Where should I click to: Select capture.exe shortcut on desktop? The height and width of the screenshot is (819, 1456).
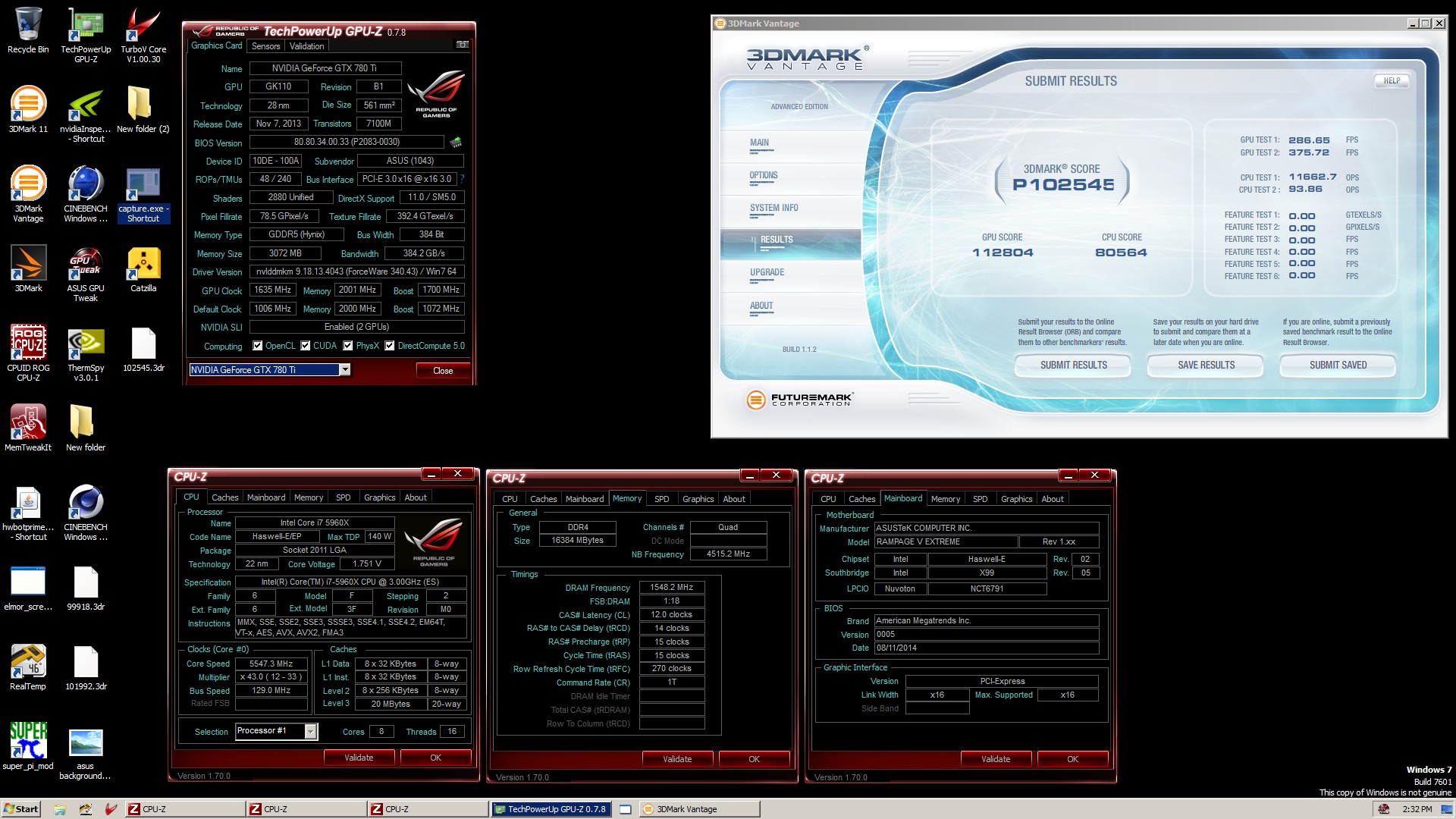click(x=143, y=194)
